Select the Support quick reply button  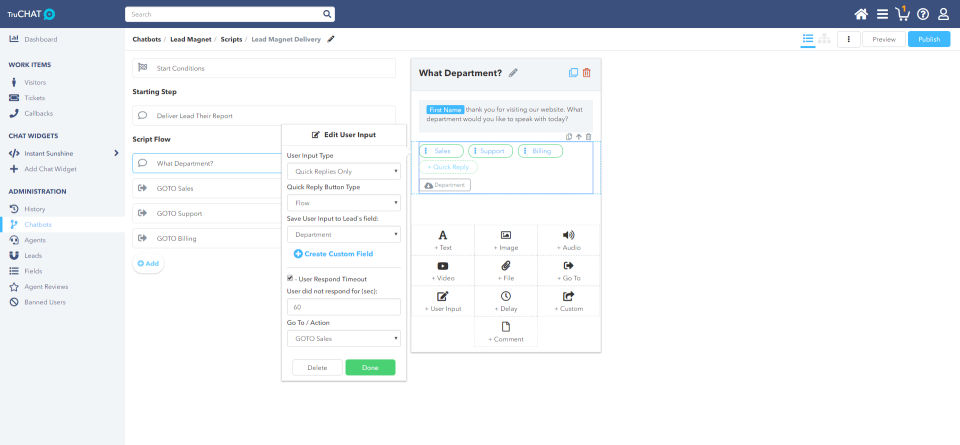click(x=490, y=151)
